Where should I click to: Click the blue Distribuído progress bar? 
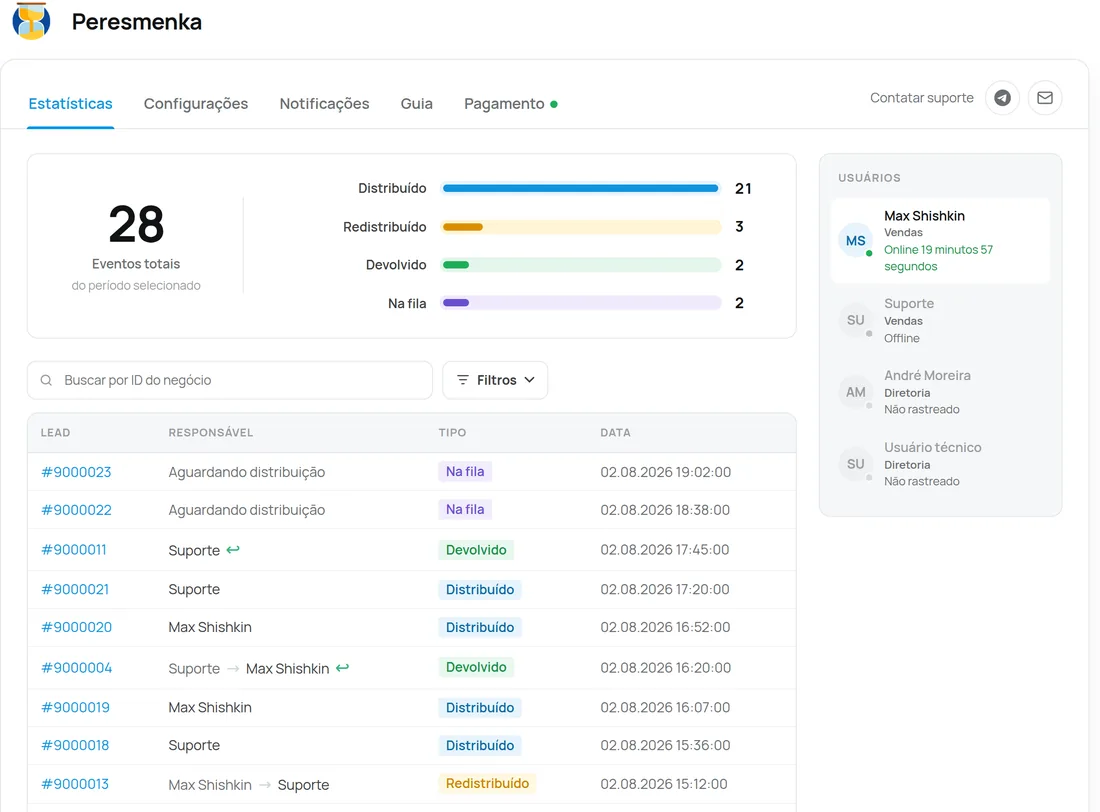581,188
